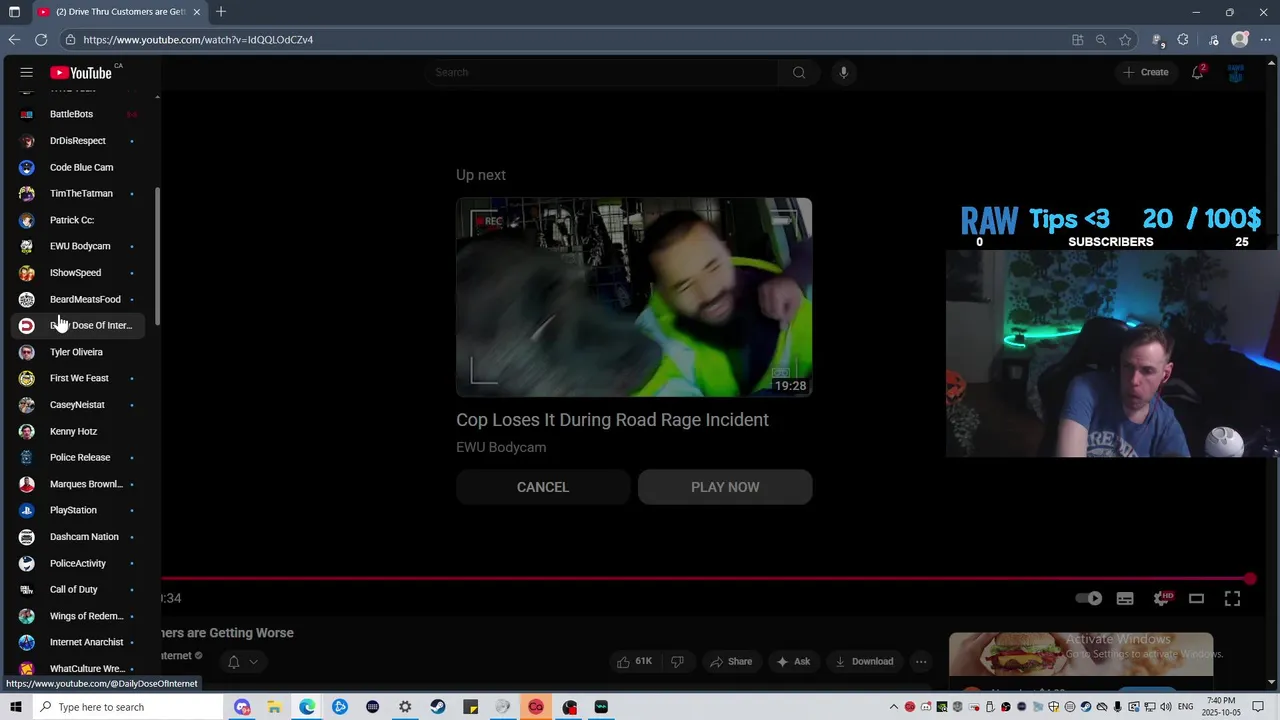Image resolution: width=1280 pixels, height=720 pixels.
Task: Open Daily Dose Of Internet channel
Action: coord(79,325)
